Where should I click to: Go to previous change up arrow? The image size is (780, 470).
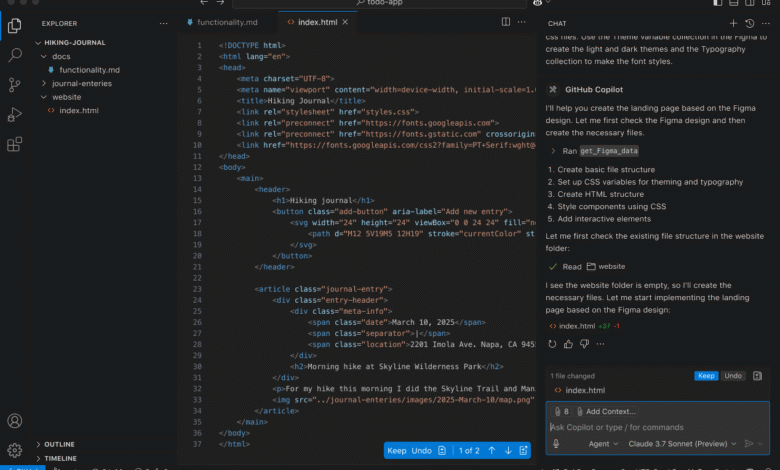coord(491,450)
